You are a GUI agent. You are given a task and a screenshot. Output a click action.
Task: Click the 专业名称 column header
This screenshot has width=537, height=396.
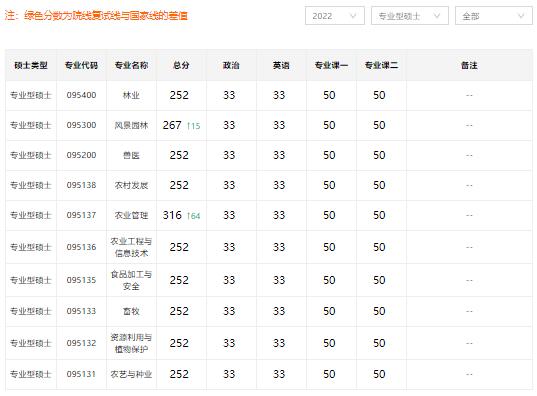coord(131,65)
